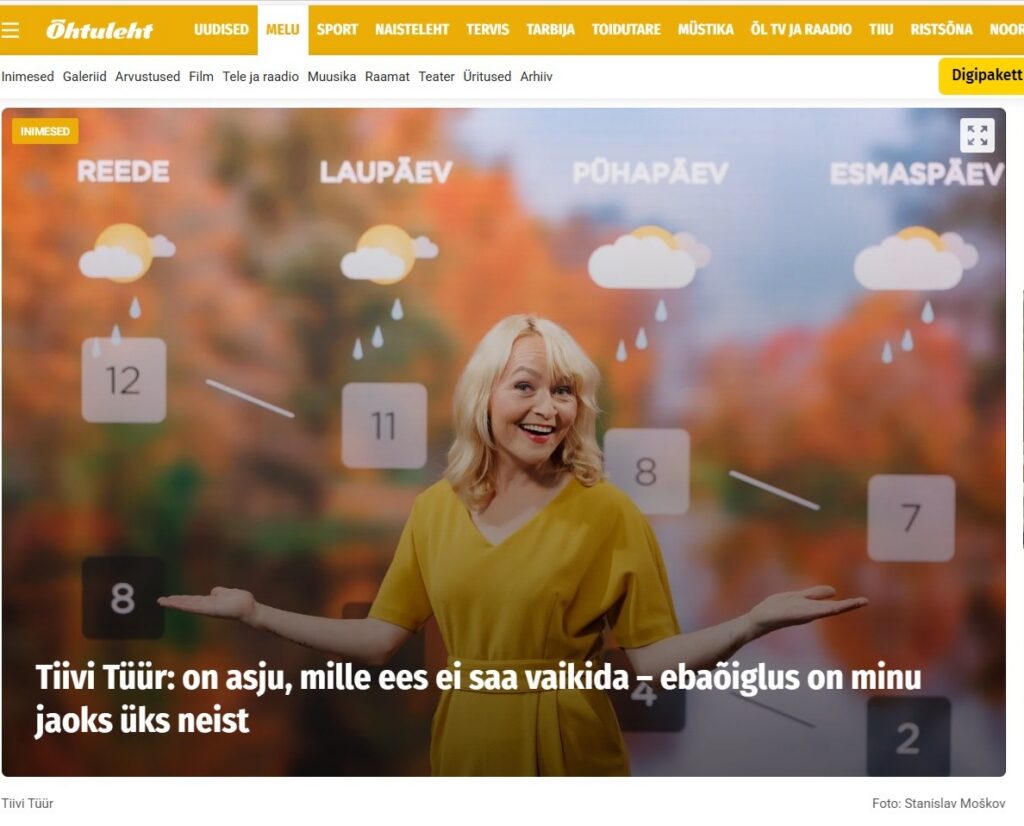Image resolution: width=1024 pixels, height=826 pixels.
Task: Expand the article photo to fullscreen
Action: [x=977, y=136]
